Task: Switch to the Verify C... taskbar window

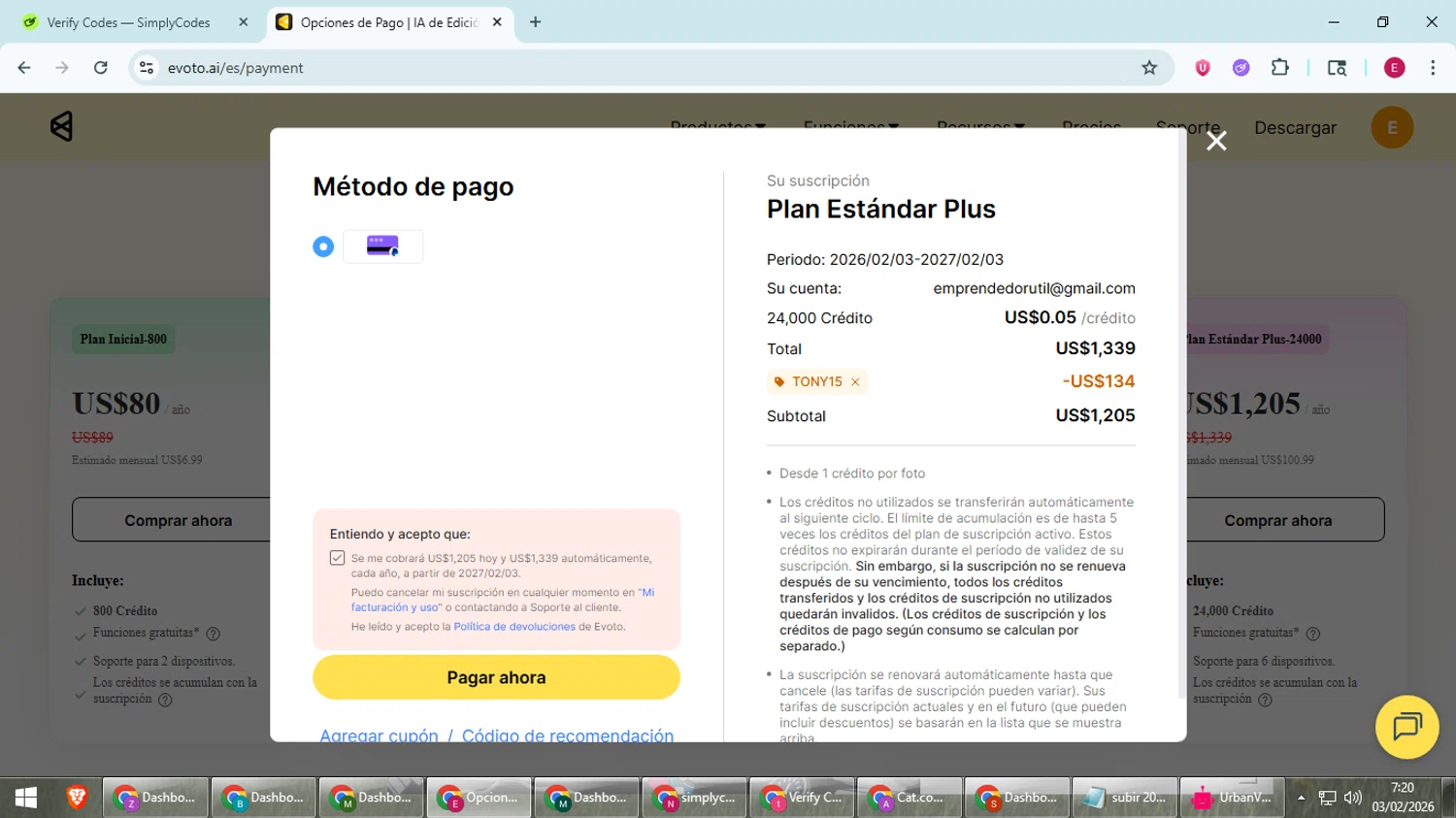Action: point(802,798)
